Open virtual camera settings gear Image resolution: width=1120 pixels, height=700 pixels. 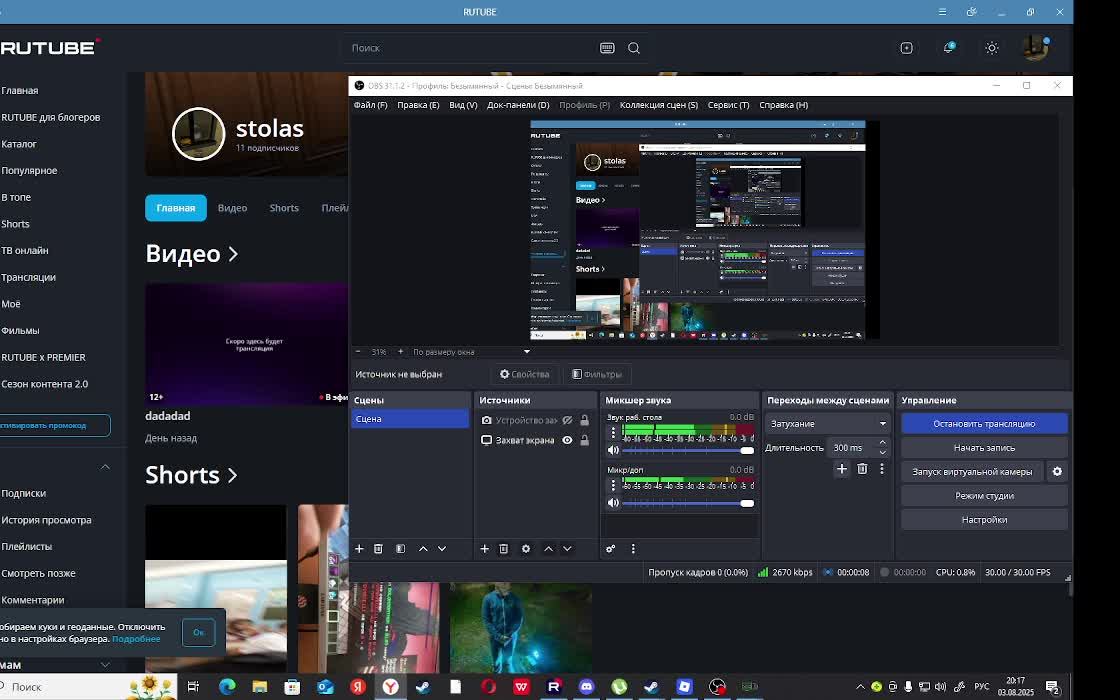1057,472
